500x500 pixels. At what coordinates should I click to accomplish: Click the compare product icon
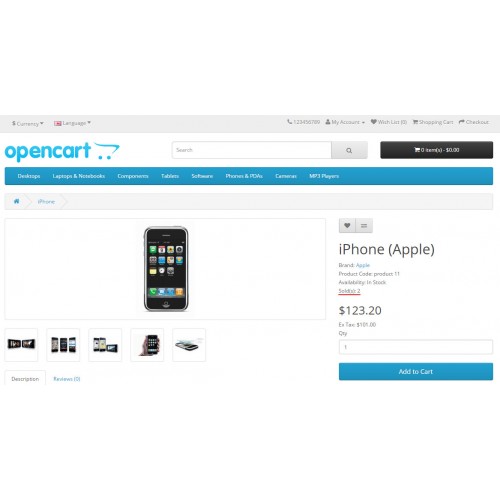[364, 226]
